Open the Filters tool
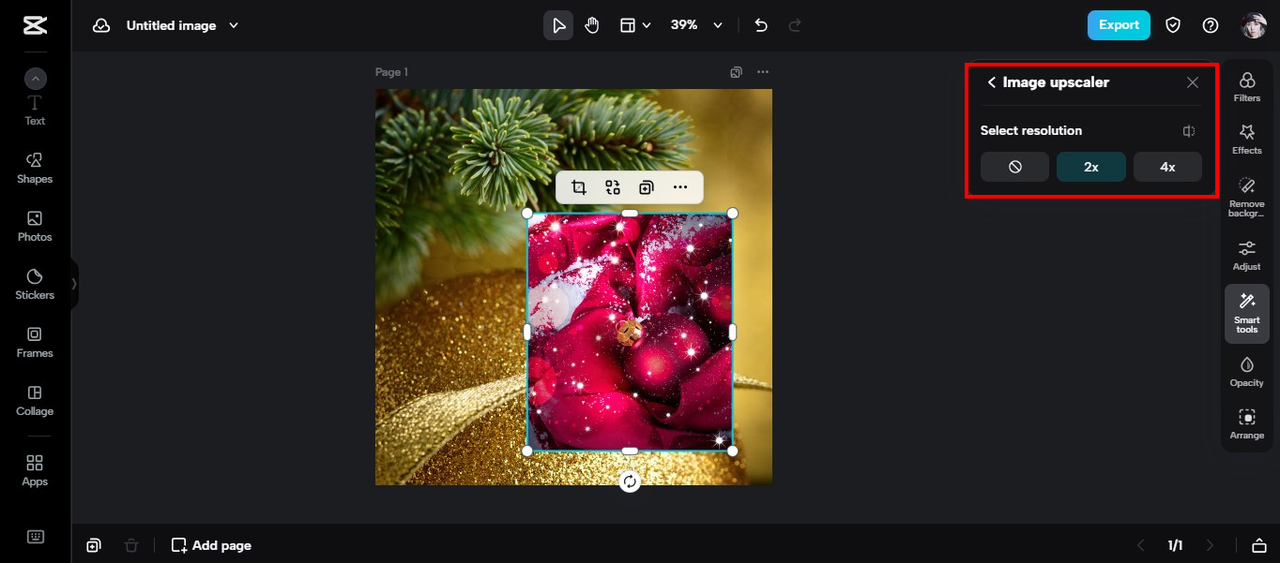The height and width of the screenshot is (563, 1280). [x=1247, y=87]
